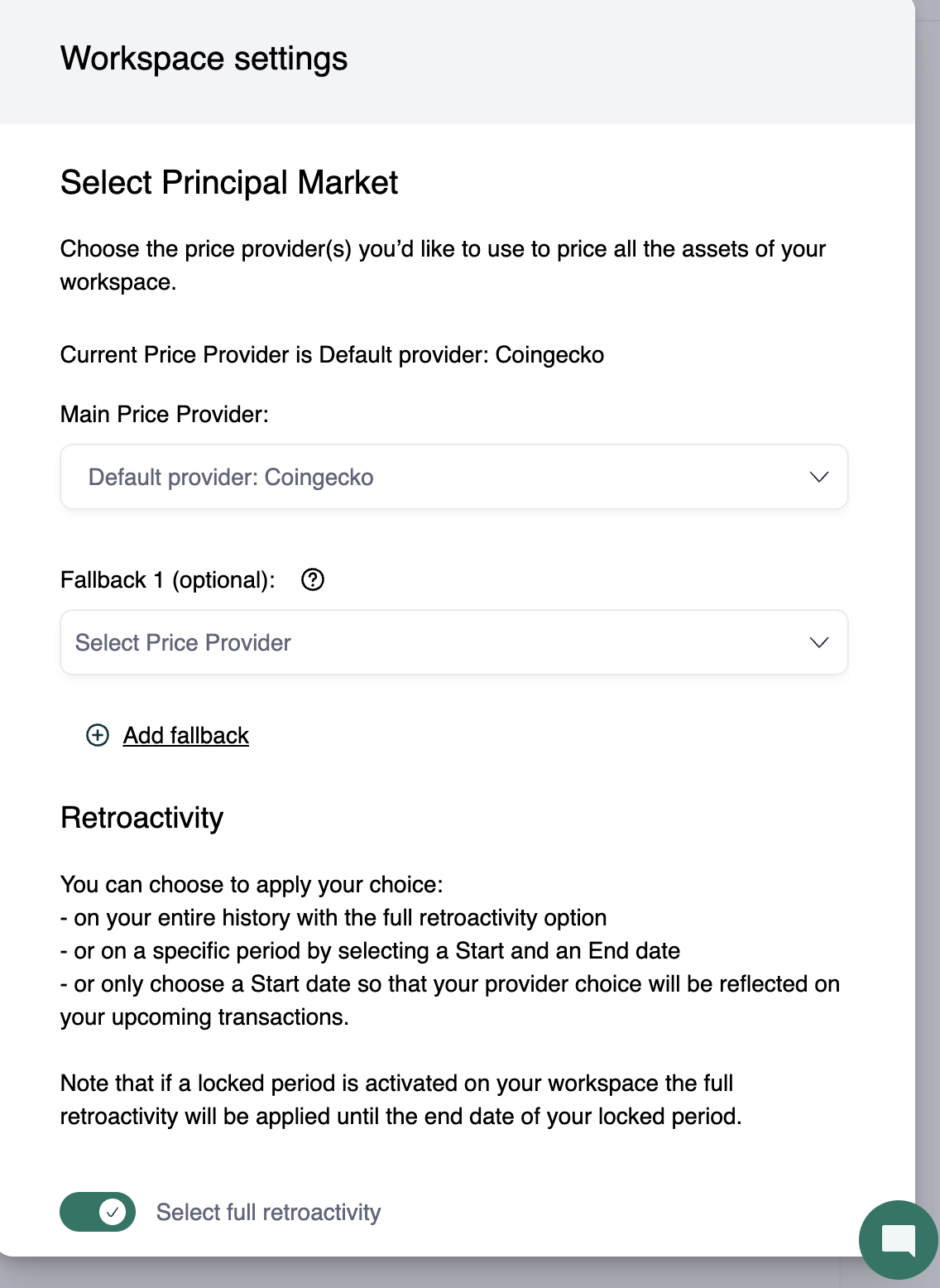Click the Add fallback link
940x1288 pixels.
click(186, 735)
